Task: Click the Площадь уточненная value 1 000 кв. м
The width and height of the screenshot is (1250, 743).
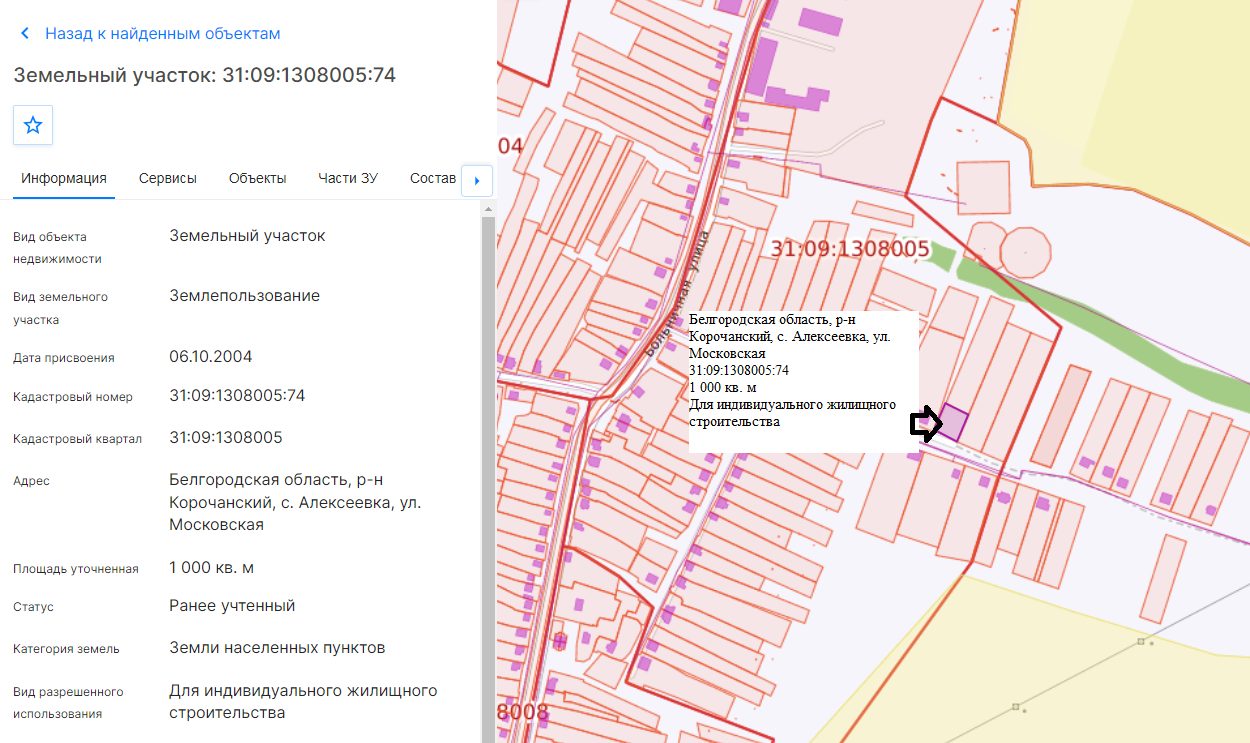Action: click(212, 568)
